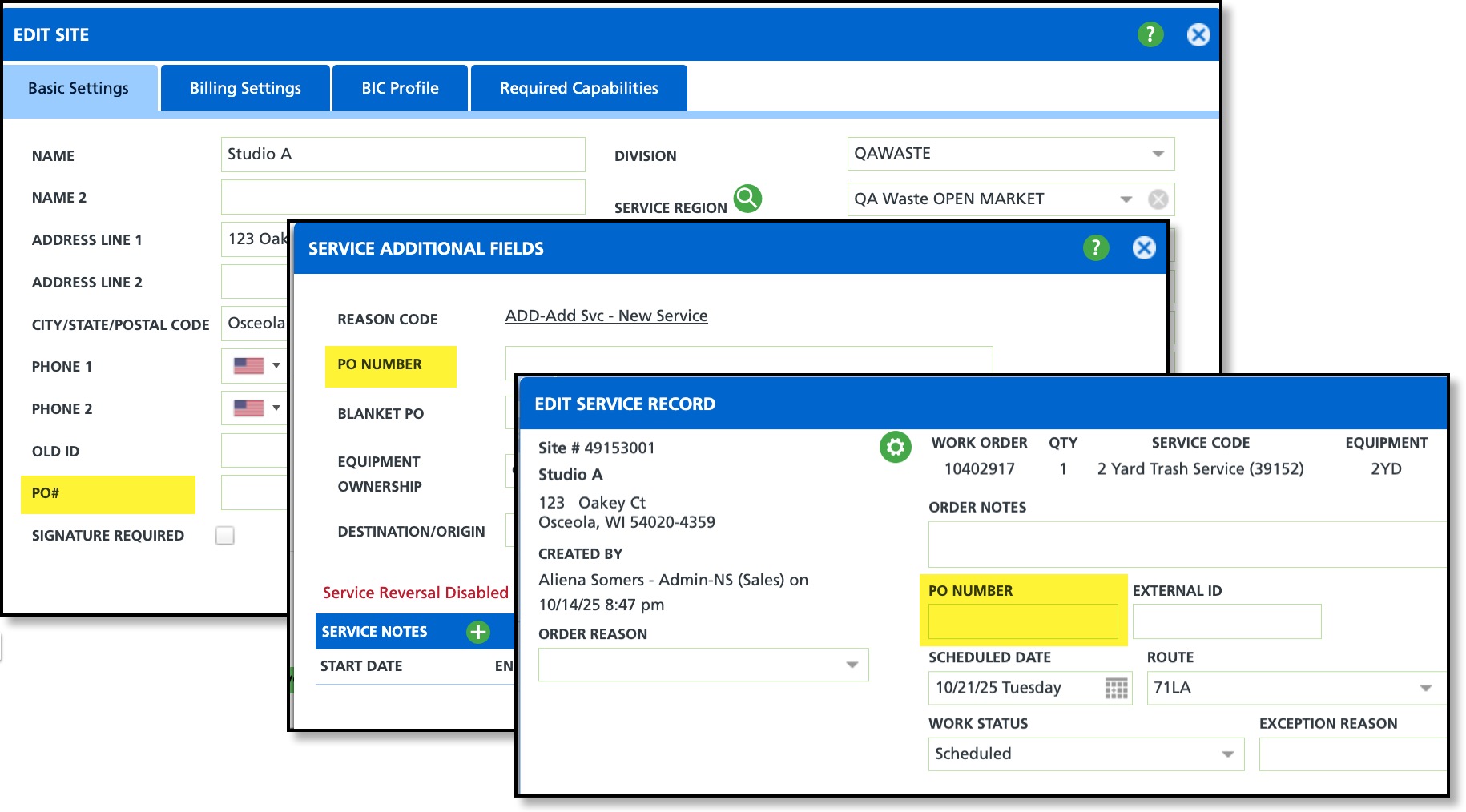The height and width of the screenshot is (812, 1466).
Task: Select the equipment value 2YD
Action: [1386, 469]
